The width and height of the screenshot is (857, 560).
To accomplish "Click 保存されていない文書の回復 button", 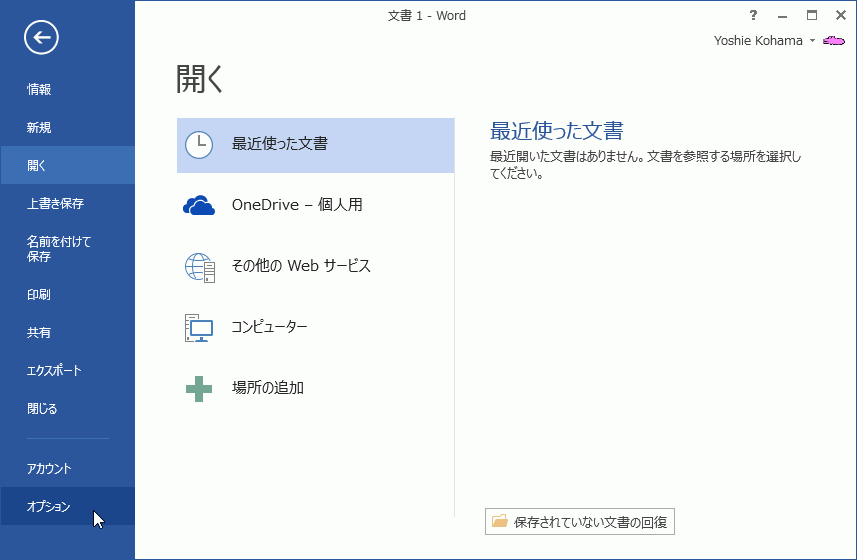I will pos(580,521).
